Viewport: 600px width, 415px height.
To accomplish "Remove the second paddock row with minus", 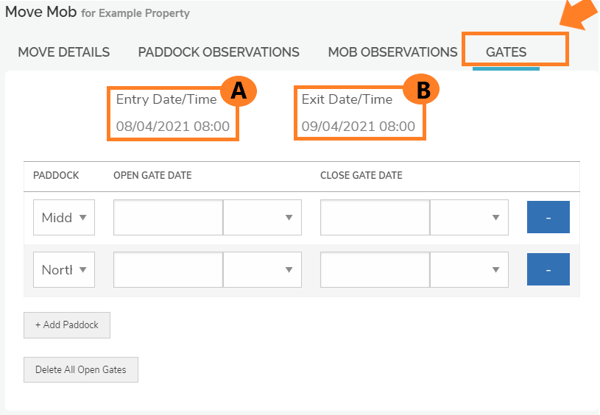I will coord(548,269).
